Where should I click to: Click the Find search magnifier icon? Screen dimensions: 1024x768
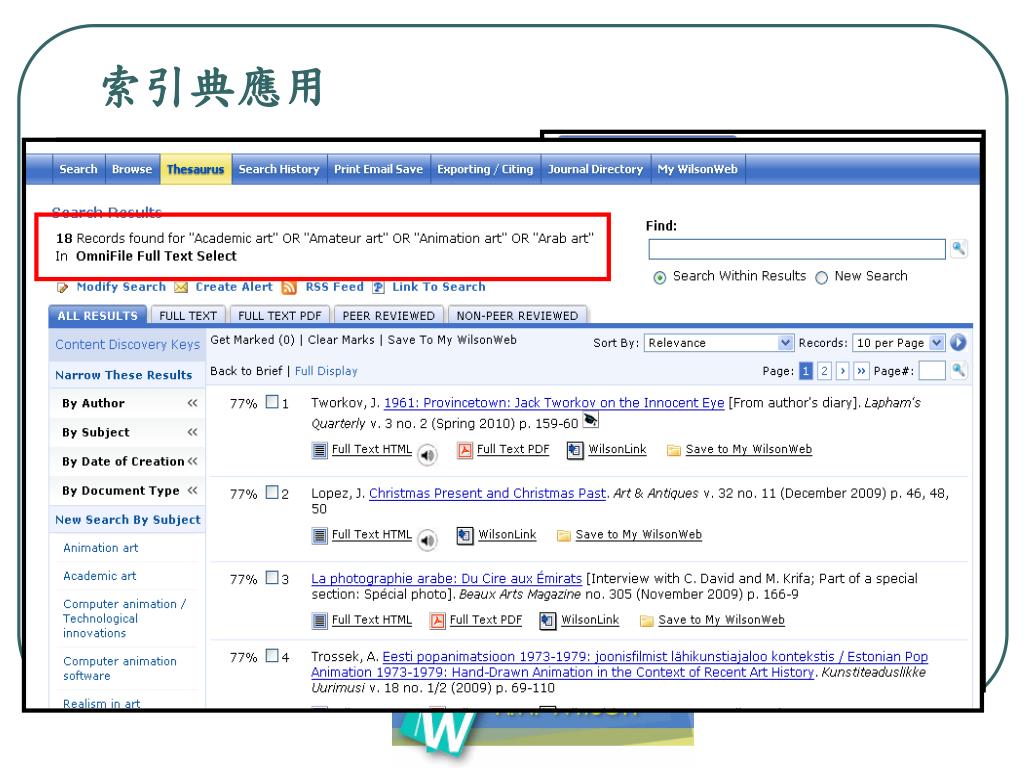[x=958, y=248]
